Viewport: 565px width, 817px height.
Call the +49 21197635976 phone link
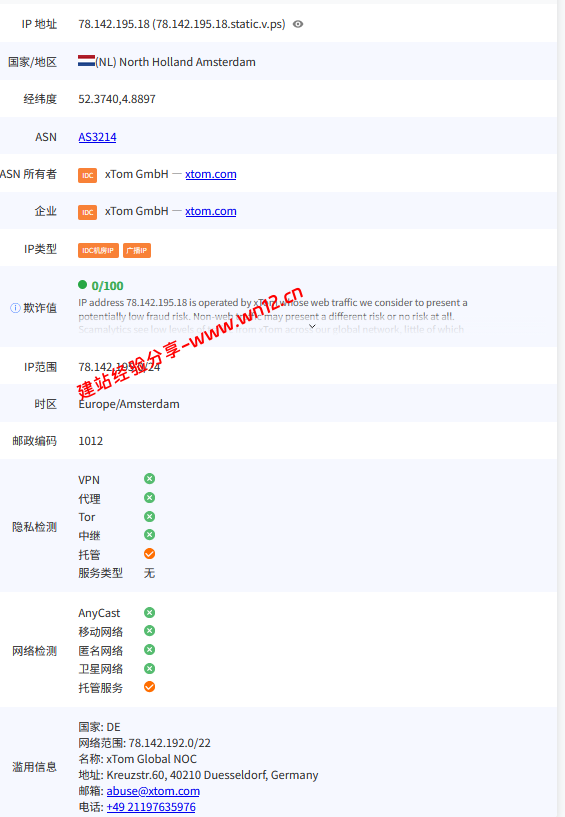point(151,807)
